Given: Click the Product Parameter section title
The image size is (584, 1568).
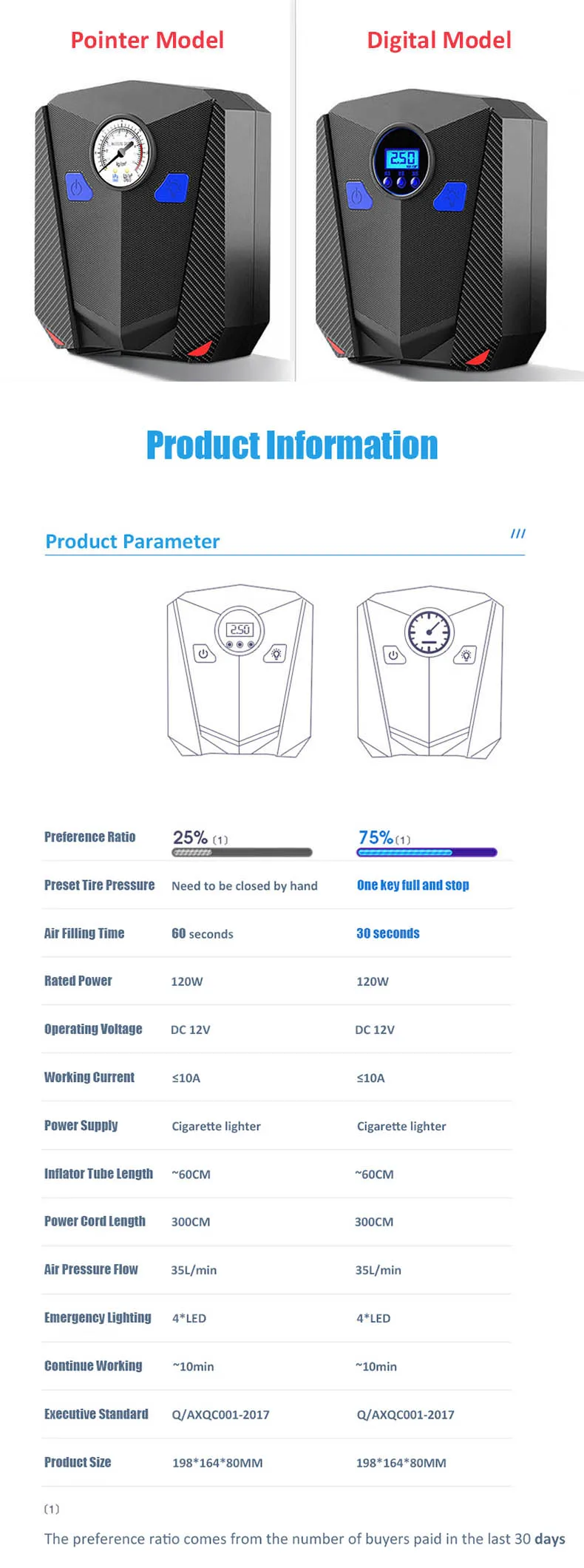Looking at the screenshot, I should point(132,541).
